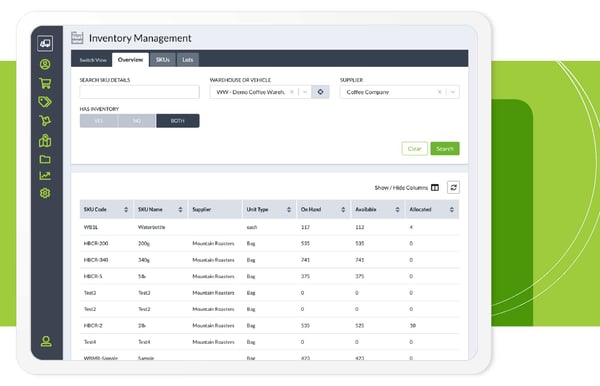
Task: Open the Coffee Company supplier combo box
Action: (x=399, y=92)
